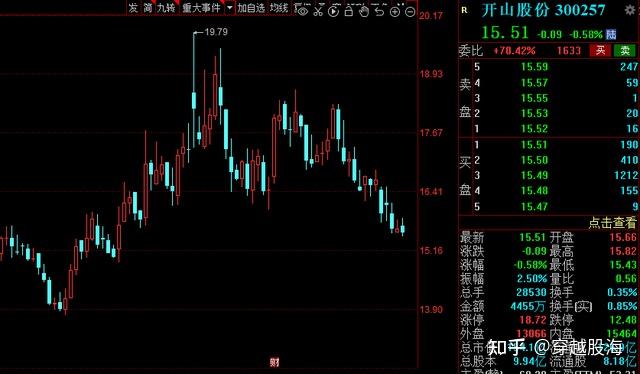Screen dimensions: 640x374
Task: Select buy level 1 price 15.51
Action: (x=534, y=145)
